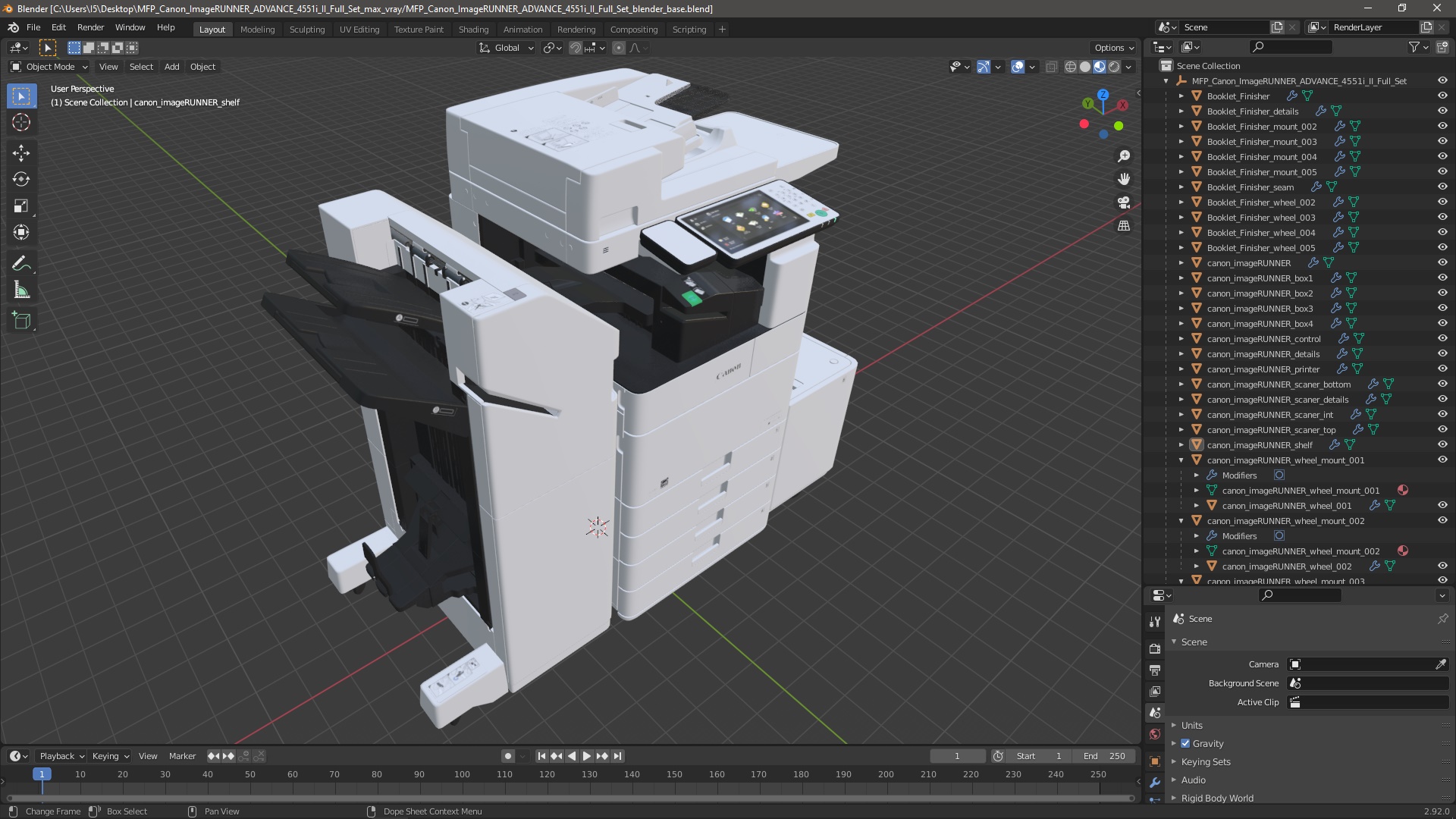
Task: Open the Tool properties tab
Action: pyautogui.click(x=1155, y=622)
